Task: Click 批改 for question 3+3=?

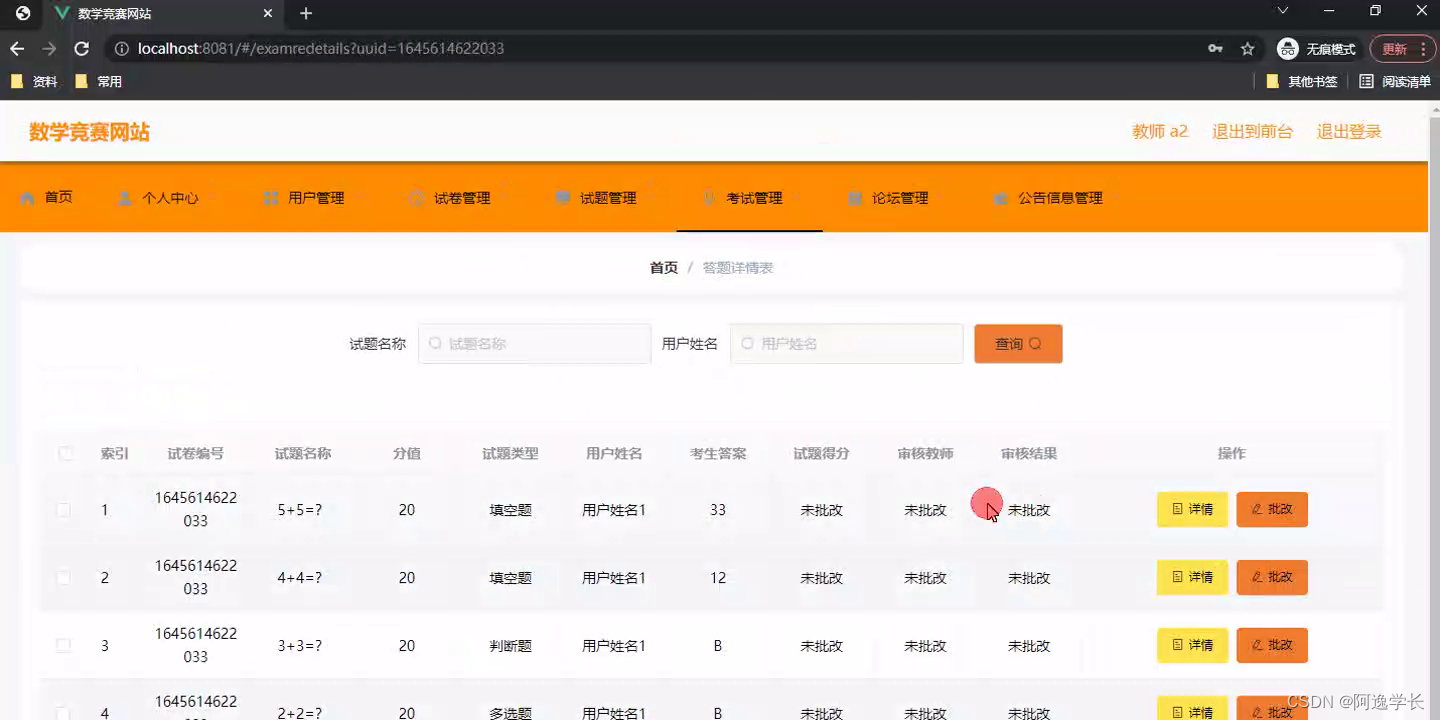Action: [x=1272, y=646]
